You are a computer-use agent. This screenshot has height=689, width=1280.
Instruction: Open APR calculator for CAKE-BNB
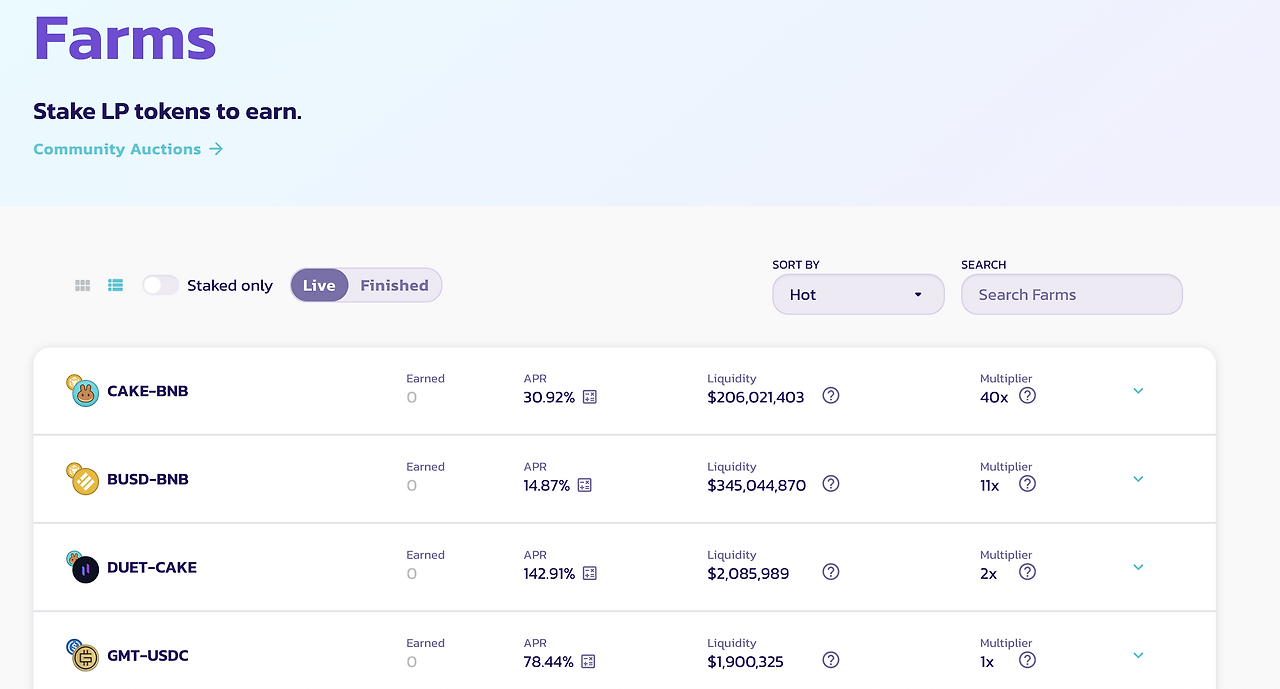[x=590, y=397]
